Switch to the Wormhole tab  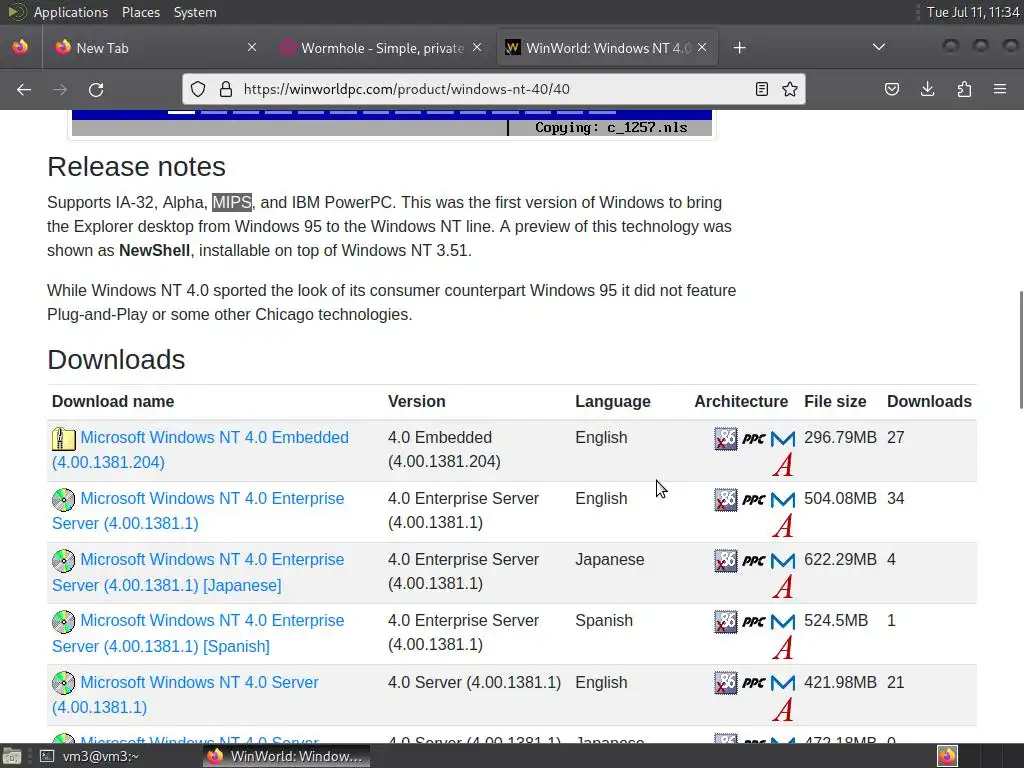click(381, 48)
